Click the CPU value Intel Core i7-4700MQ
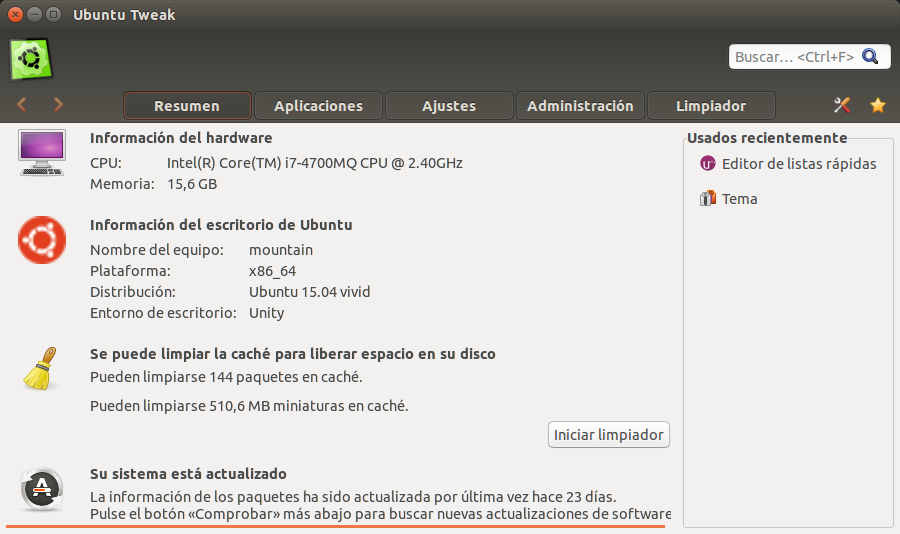Image resolution: width=900 pixels, height=534 pixels. coord(315,163)
